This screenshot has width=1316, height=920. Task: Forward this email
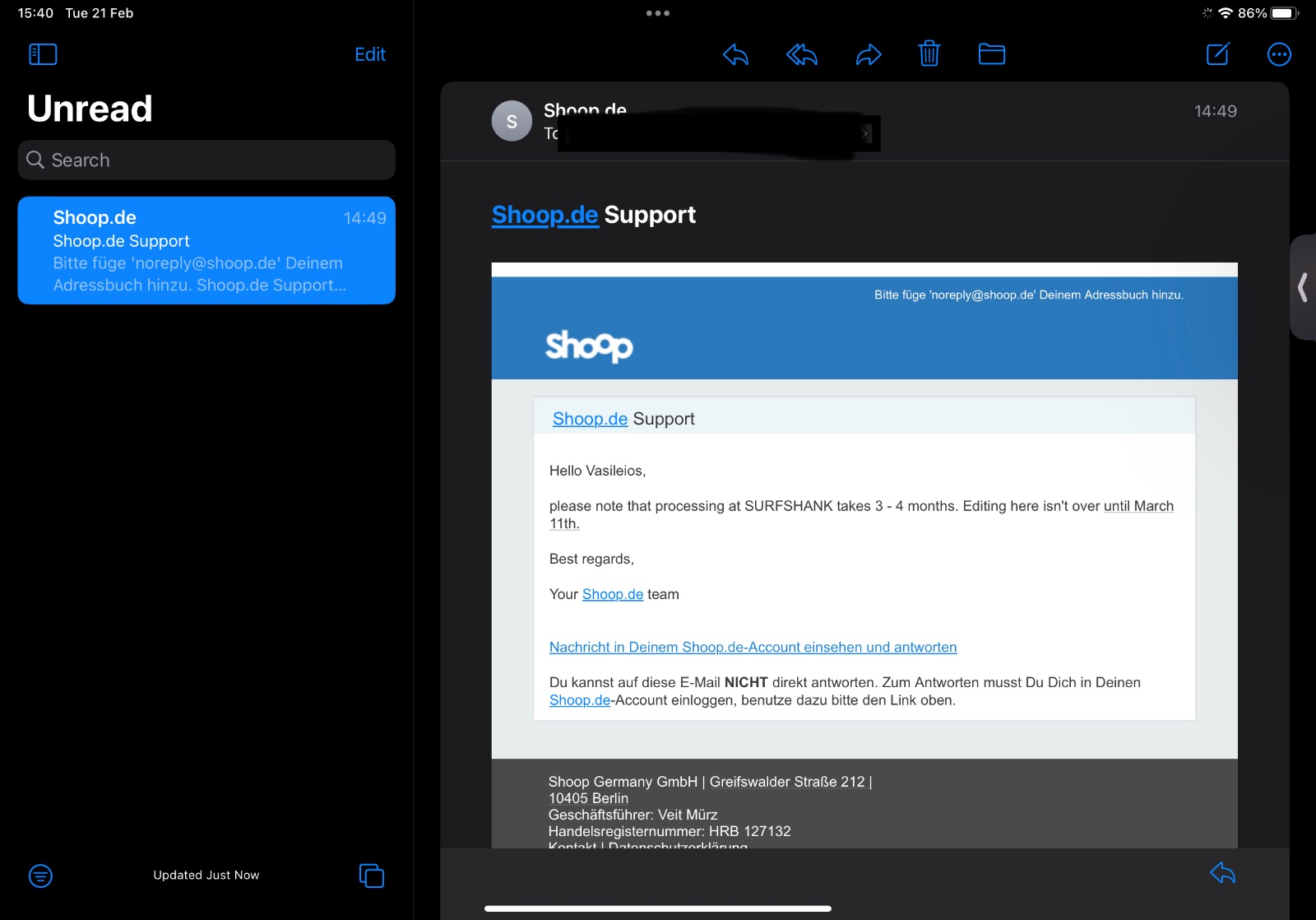click(x=869, y=54)
